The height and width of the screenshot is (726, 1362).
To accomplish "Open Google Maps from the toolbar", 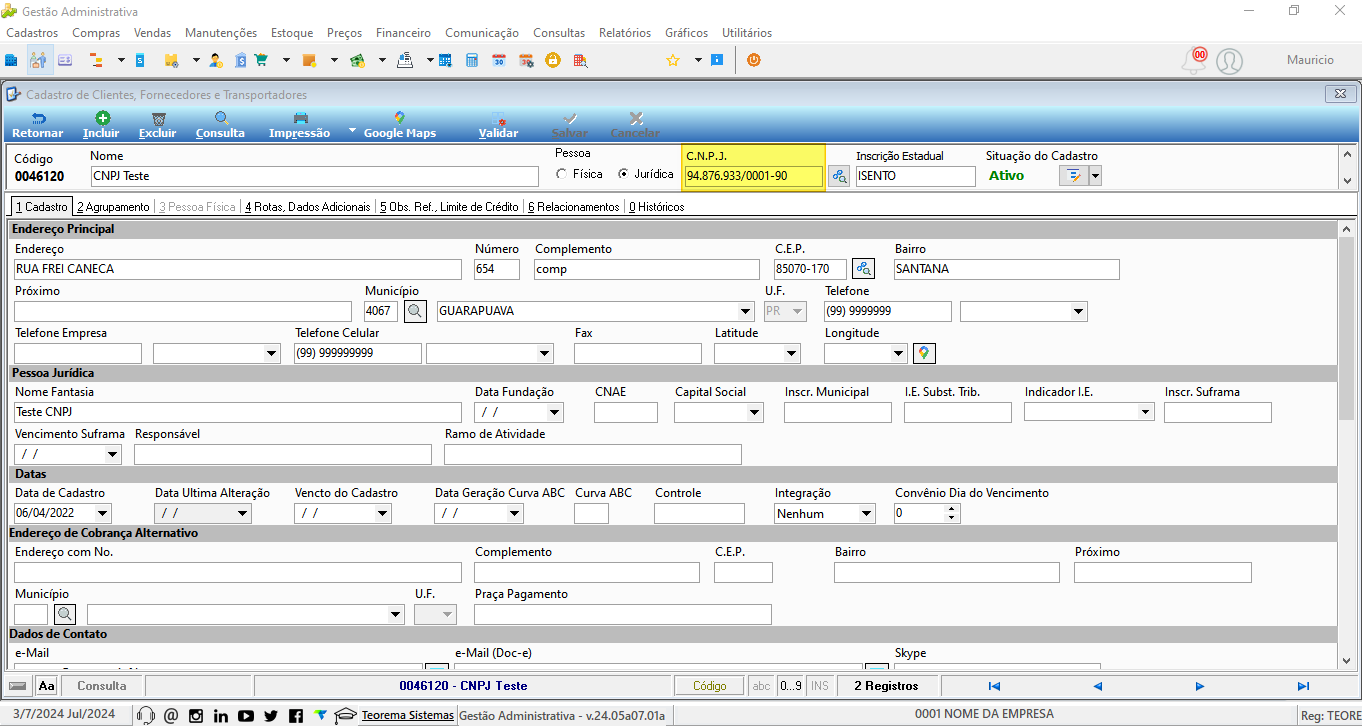I will pyautogui.click(x=400, y=125).
